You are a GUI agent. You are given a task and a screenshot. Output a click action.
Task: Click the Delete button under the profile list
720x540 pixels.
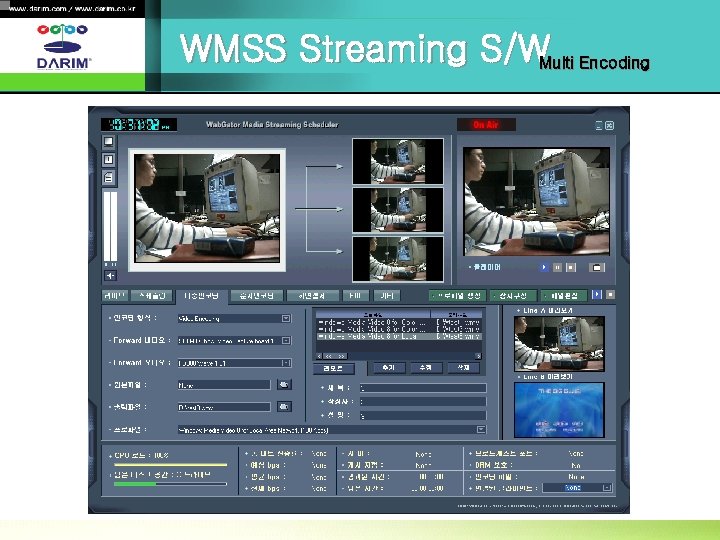pos(463,368)
